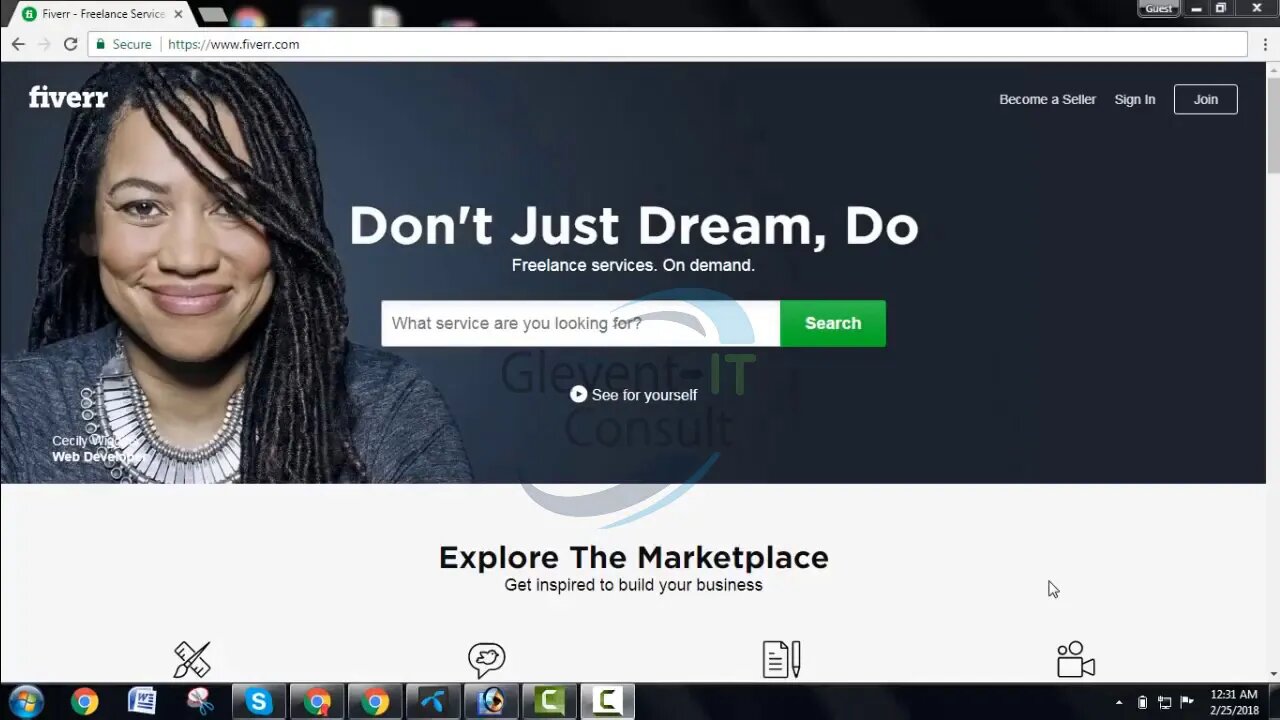Switch to the first green Camtasia taskbar icon
The height and width of the screenshot is (720, 1280).
pyautogui.click(x=549, y=702)
